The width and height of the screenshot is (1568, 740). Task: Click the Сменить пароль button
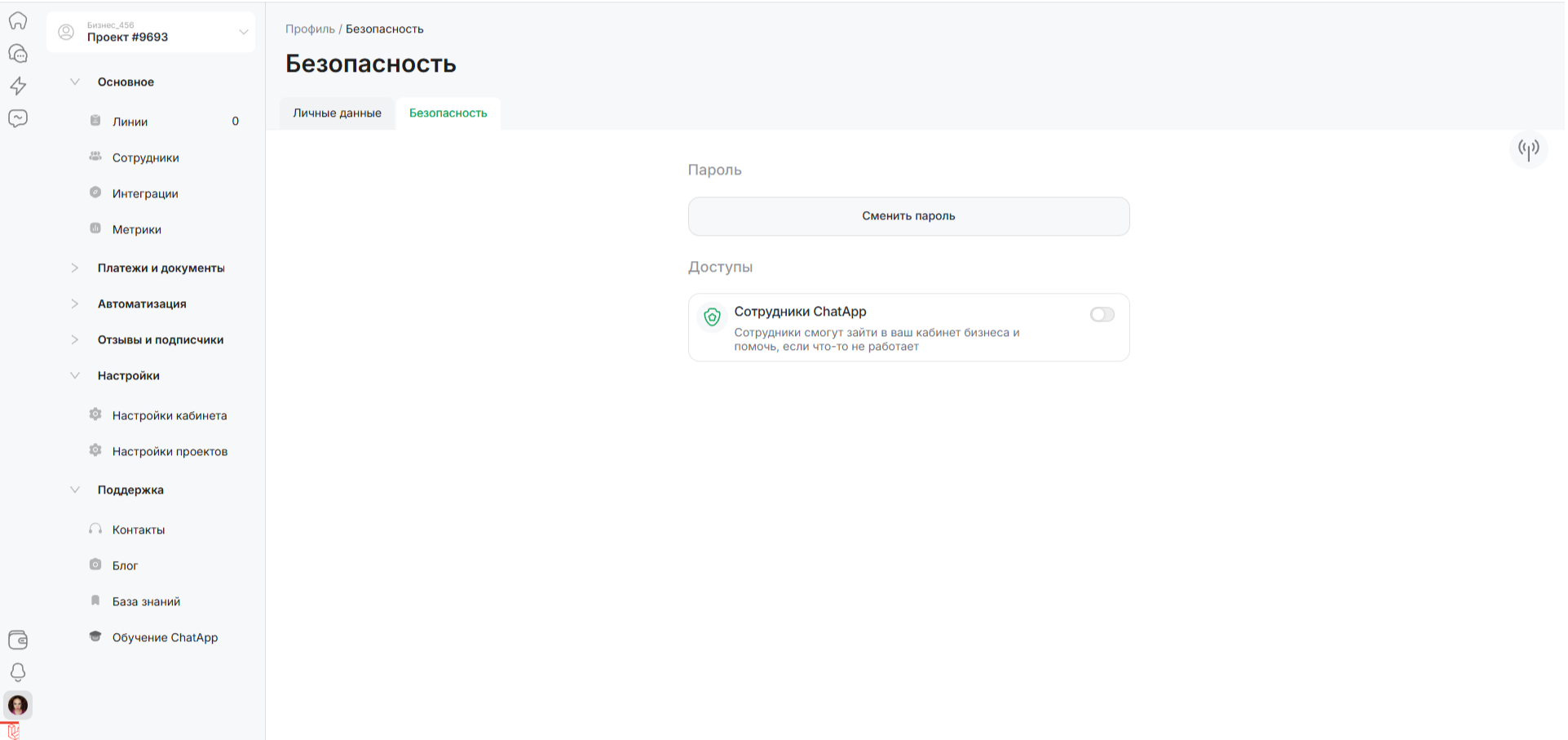click(x=908, y=216)
